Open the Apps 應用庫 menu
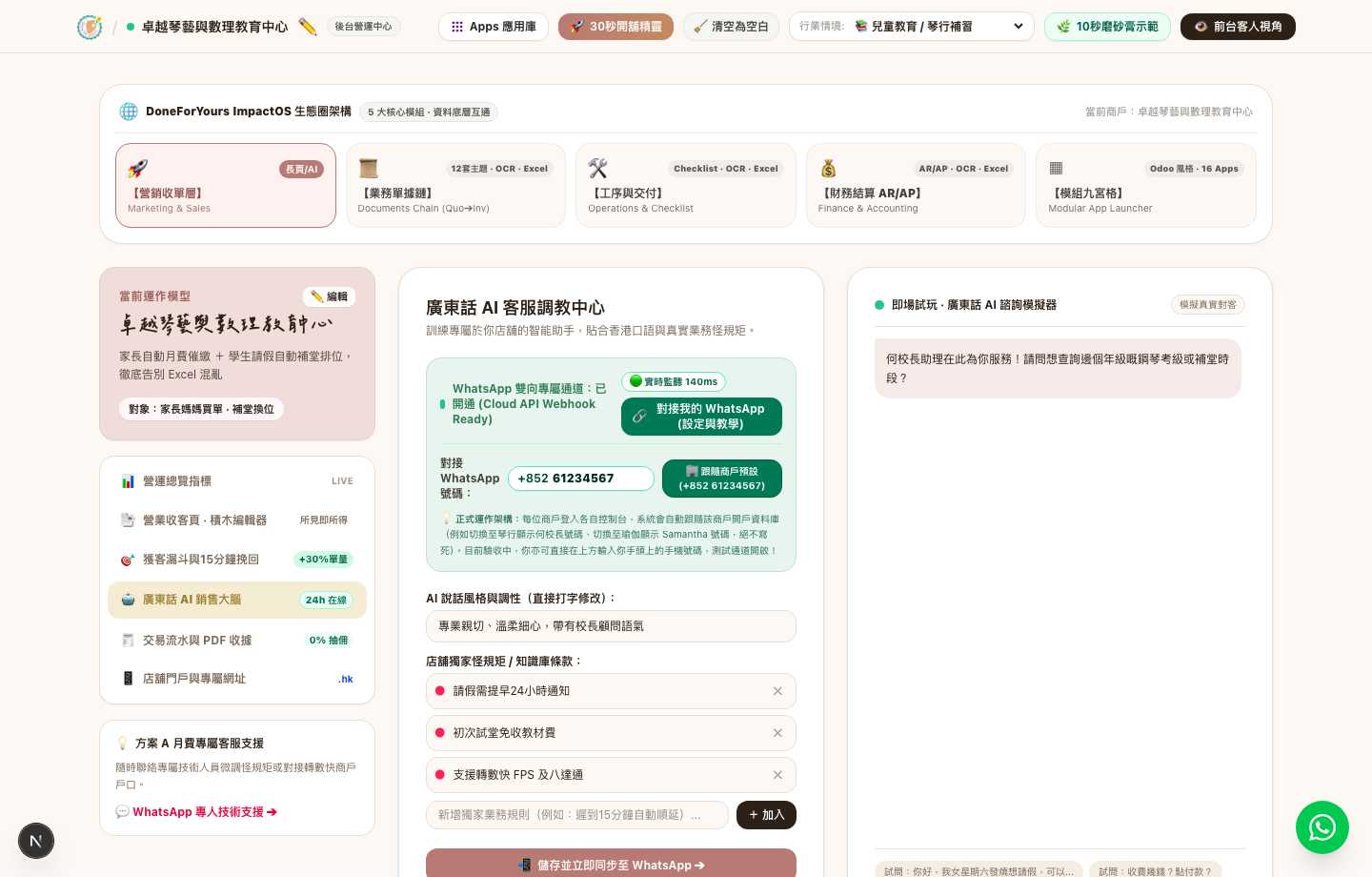 coord(494,27)
